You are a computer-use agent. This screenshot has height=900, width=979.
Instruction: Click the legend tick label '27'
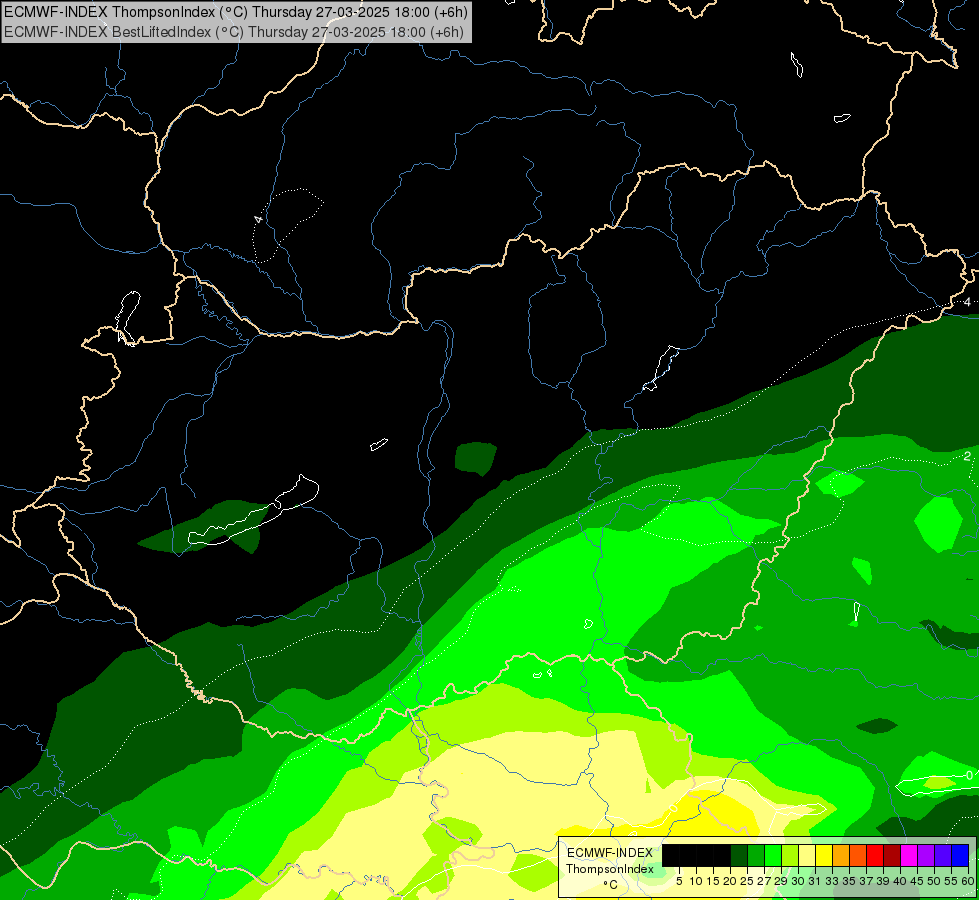click(764, 881)
